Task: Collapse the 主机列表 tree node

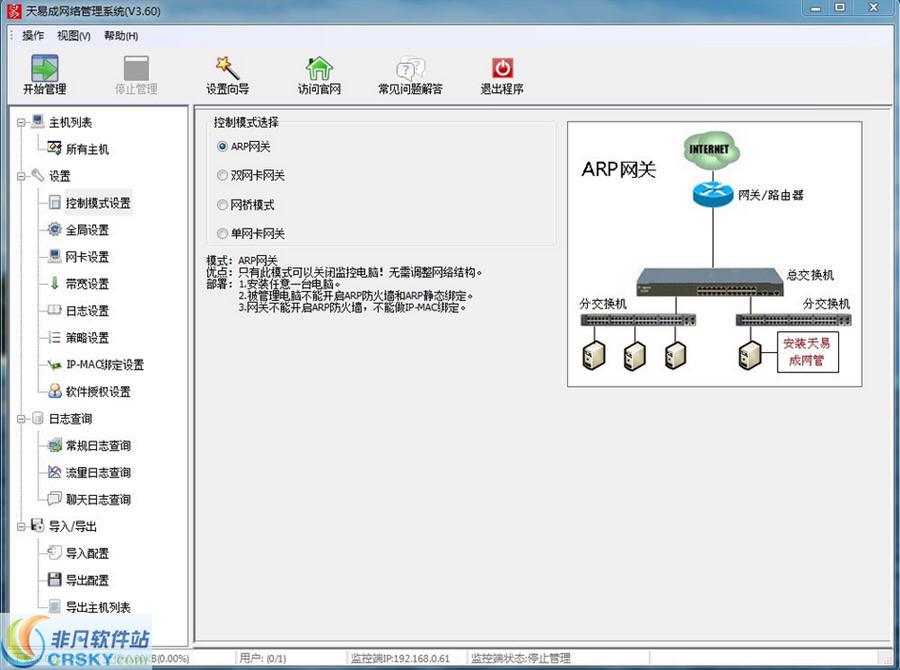Action: pyautogui.click(x=21, y=122)
